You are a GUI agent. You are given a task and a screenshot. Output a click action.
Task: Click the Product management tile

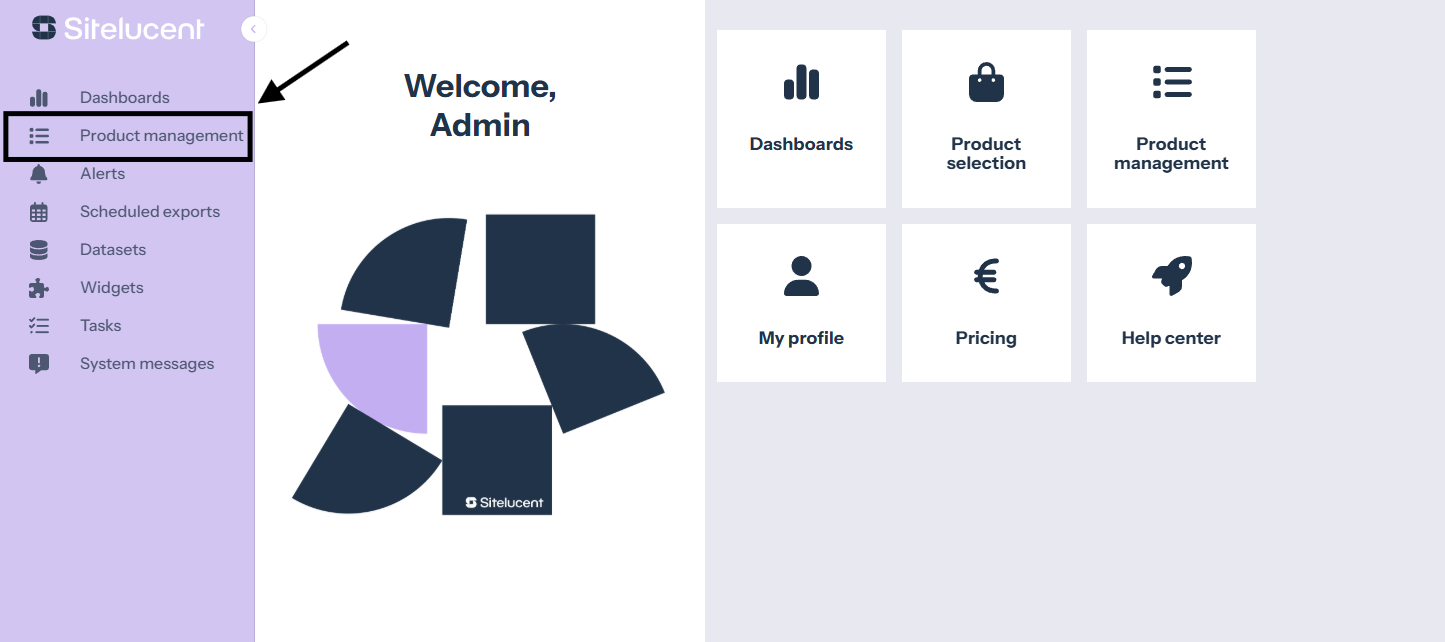1171,119
